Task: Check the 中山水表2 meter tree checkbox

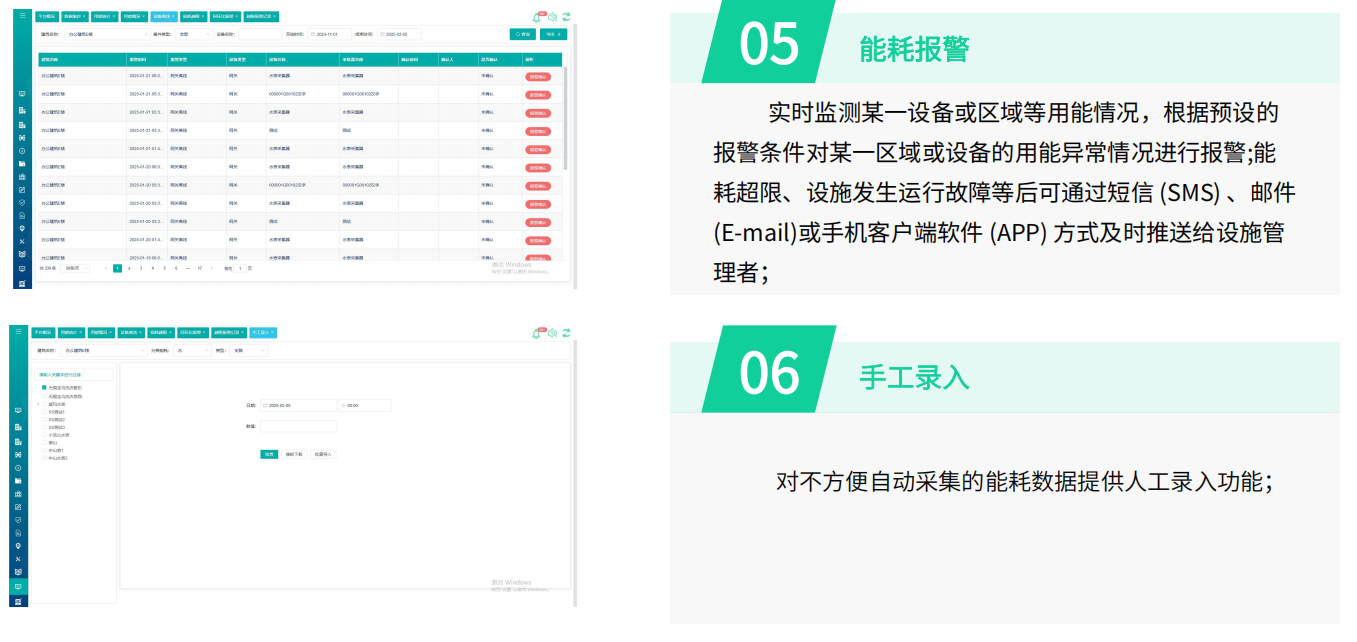Action: coord(44,458)
